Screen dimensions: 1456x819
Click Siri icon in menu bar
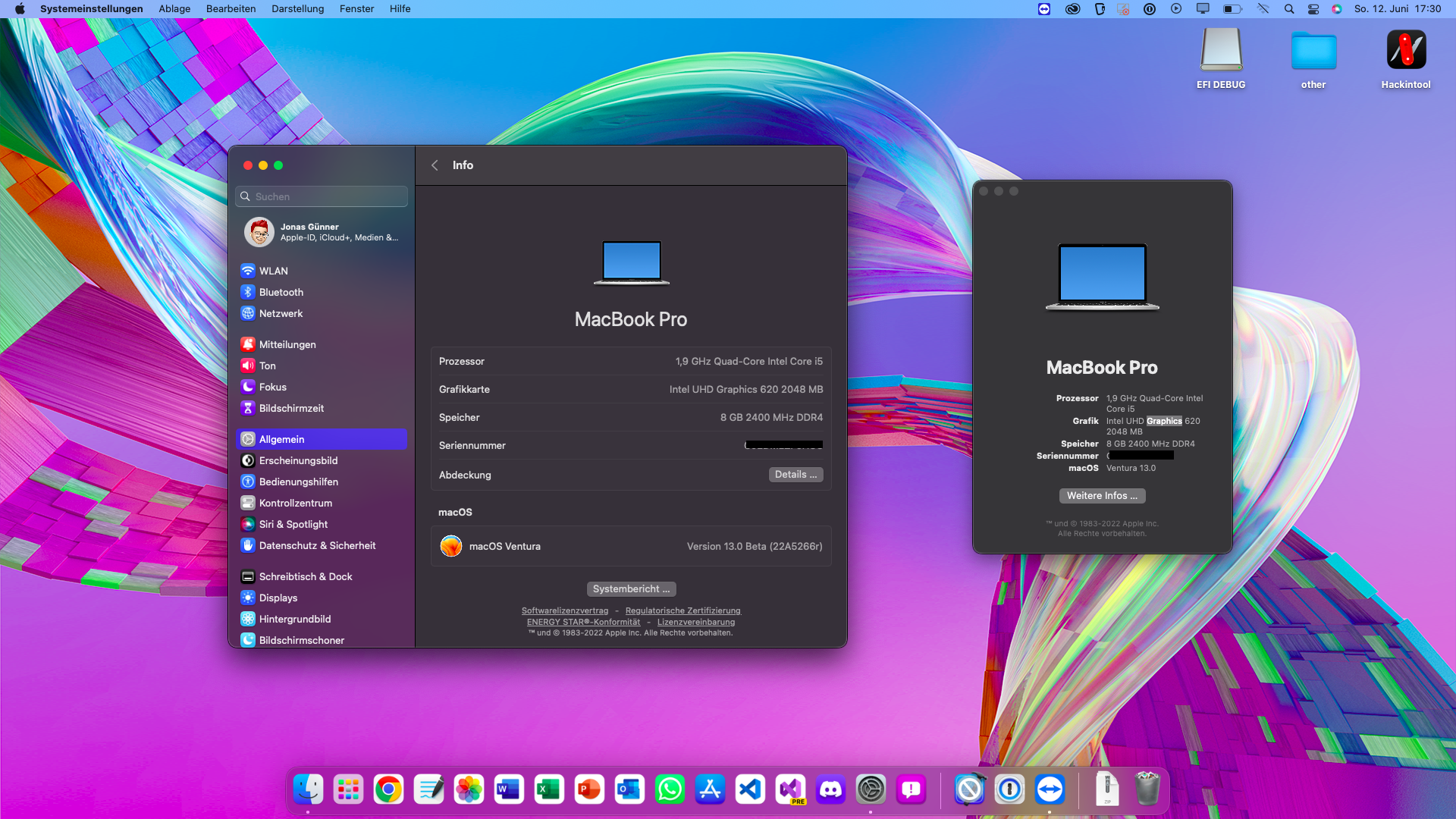pos(1337,9)
